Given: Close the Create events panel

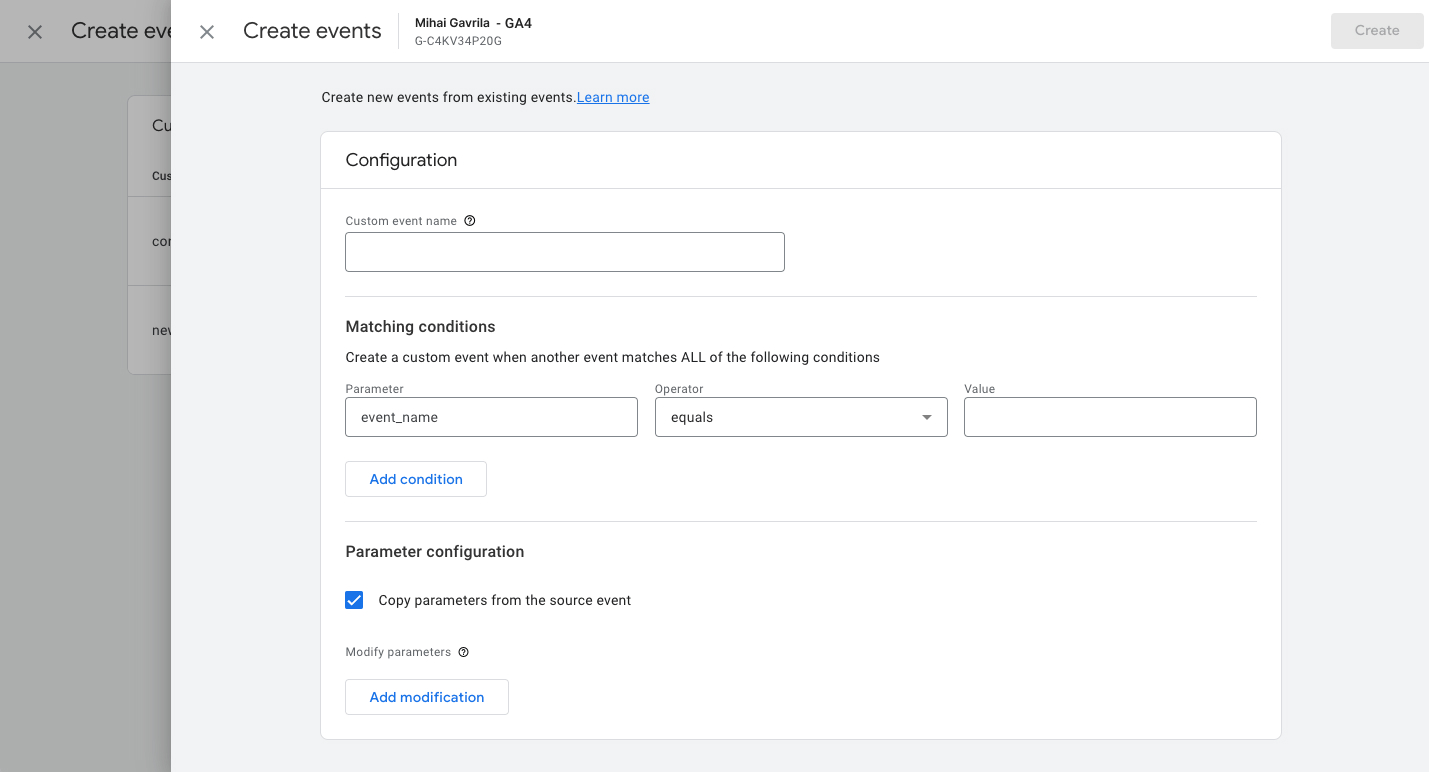Looking at the screenshot, I should (x=207, y=32).
